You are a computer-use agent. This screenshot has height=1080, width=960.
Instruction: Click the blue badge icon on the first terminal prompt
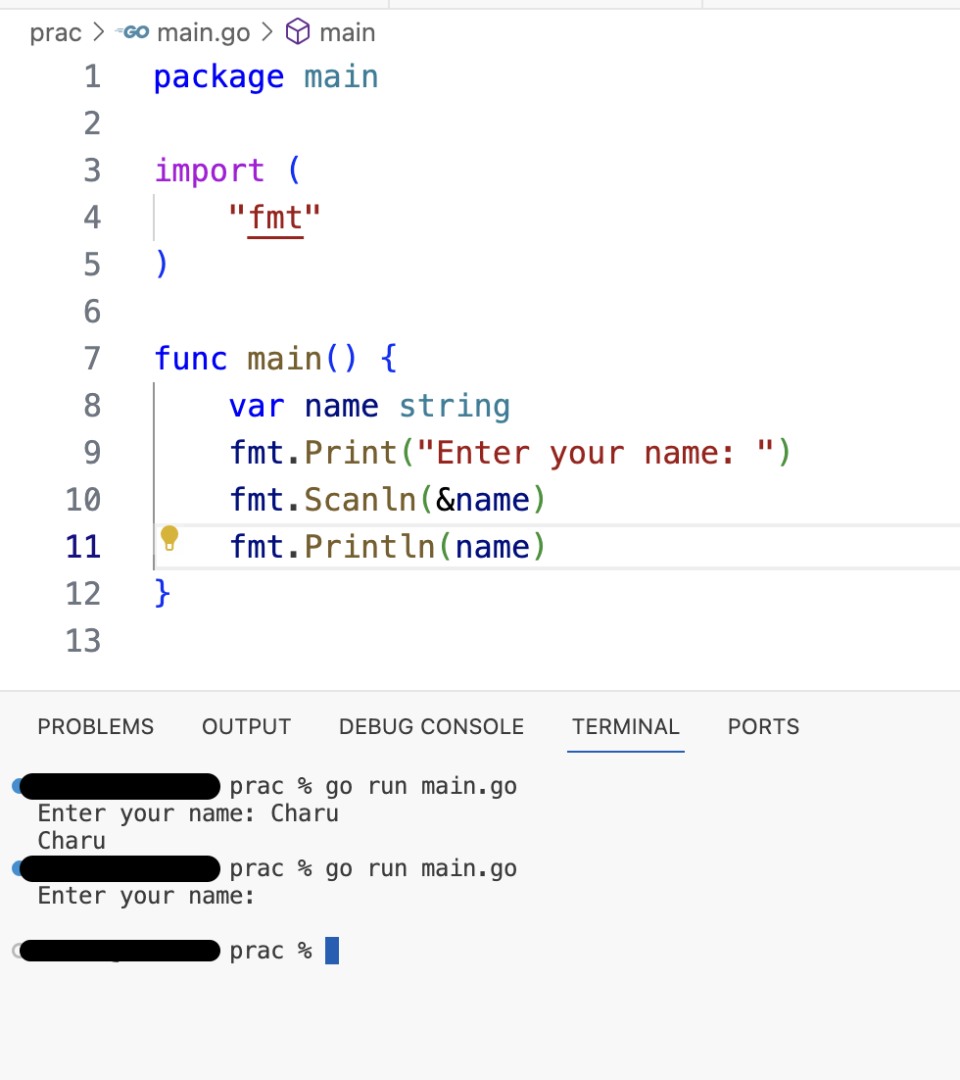[18, 786]
